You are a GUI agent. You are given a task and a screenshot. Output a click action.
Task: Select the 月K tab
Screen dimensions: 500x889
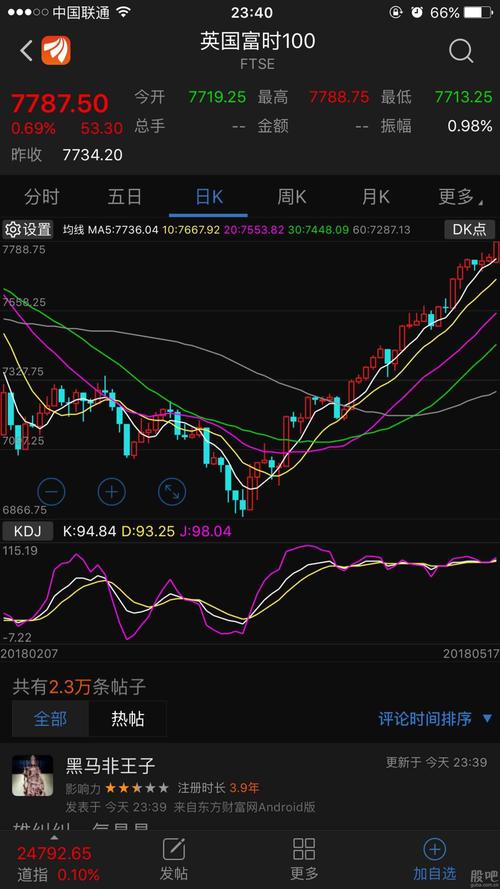(x=375, y=197)
